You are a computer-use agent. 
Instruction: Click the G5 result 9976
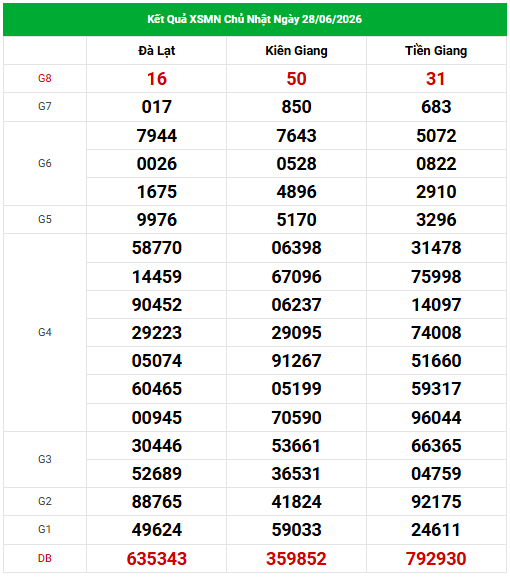point(157,220)
